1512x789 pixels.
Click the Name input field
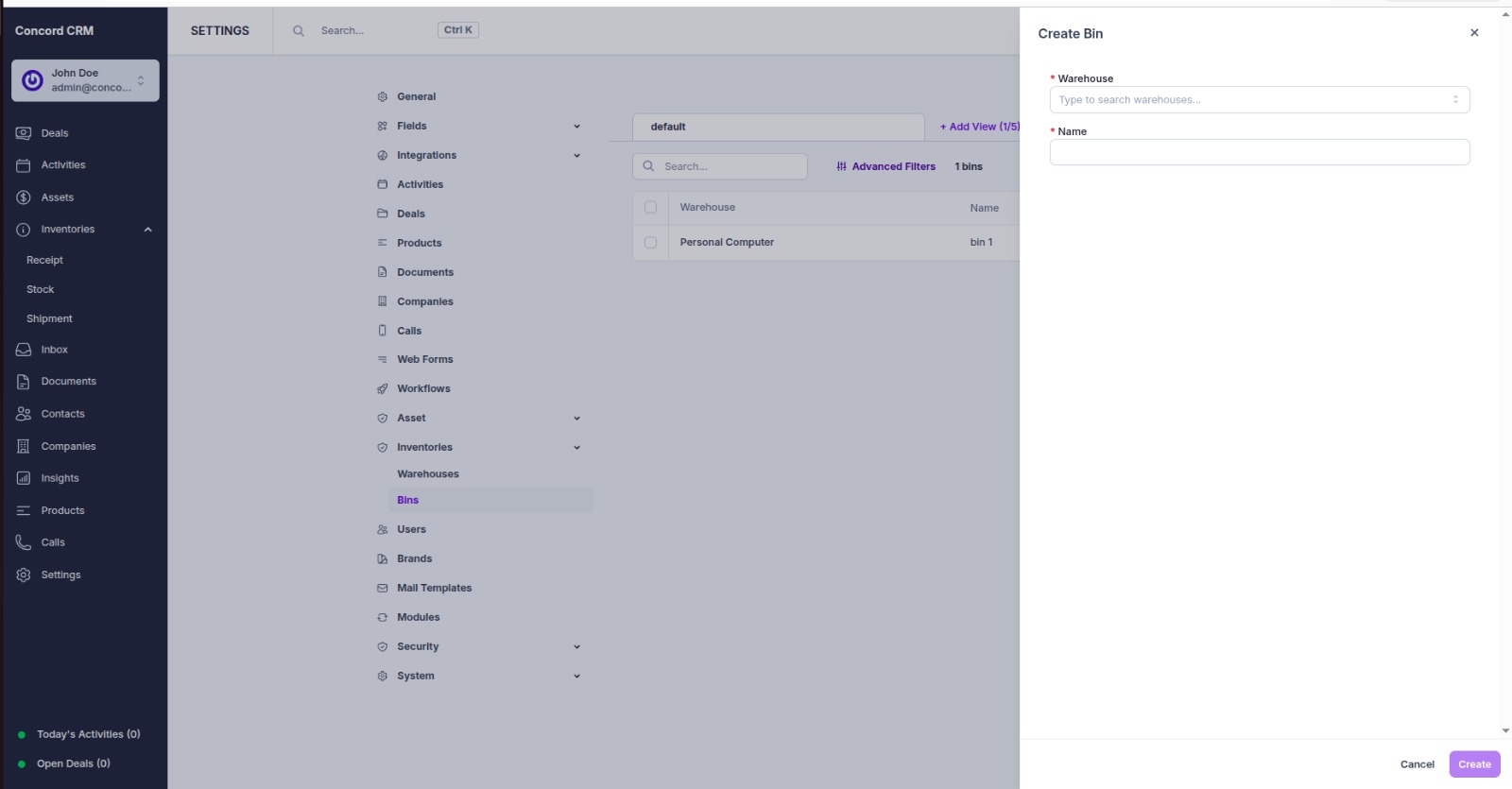(x=1259, y=153)
